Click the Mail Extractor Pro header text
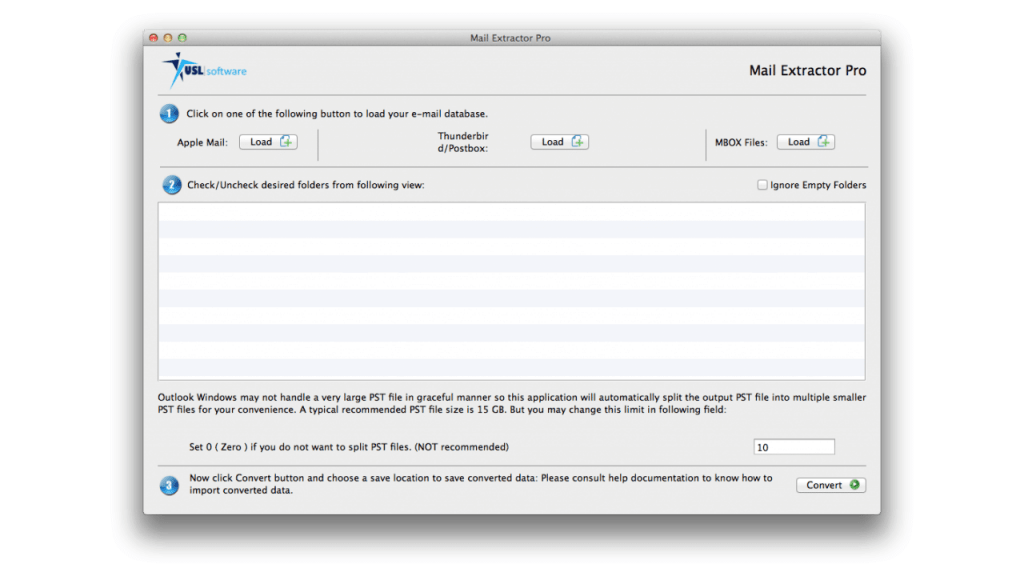Image resolution: width=1024 pixels, height=576 pixels. (807, 71)
